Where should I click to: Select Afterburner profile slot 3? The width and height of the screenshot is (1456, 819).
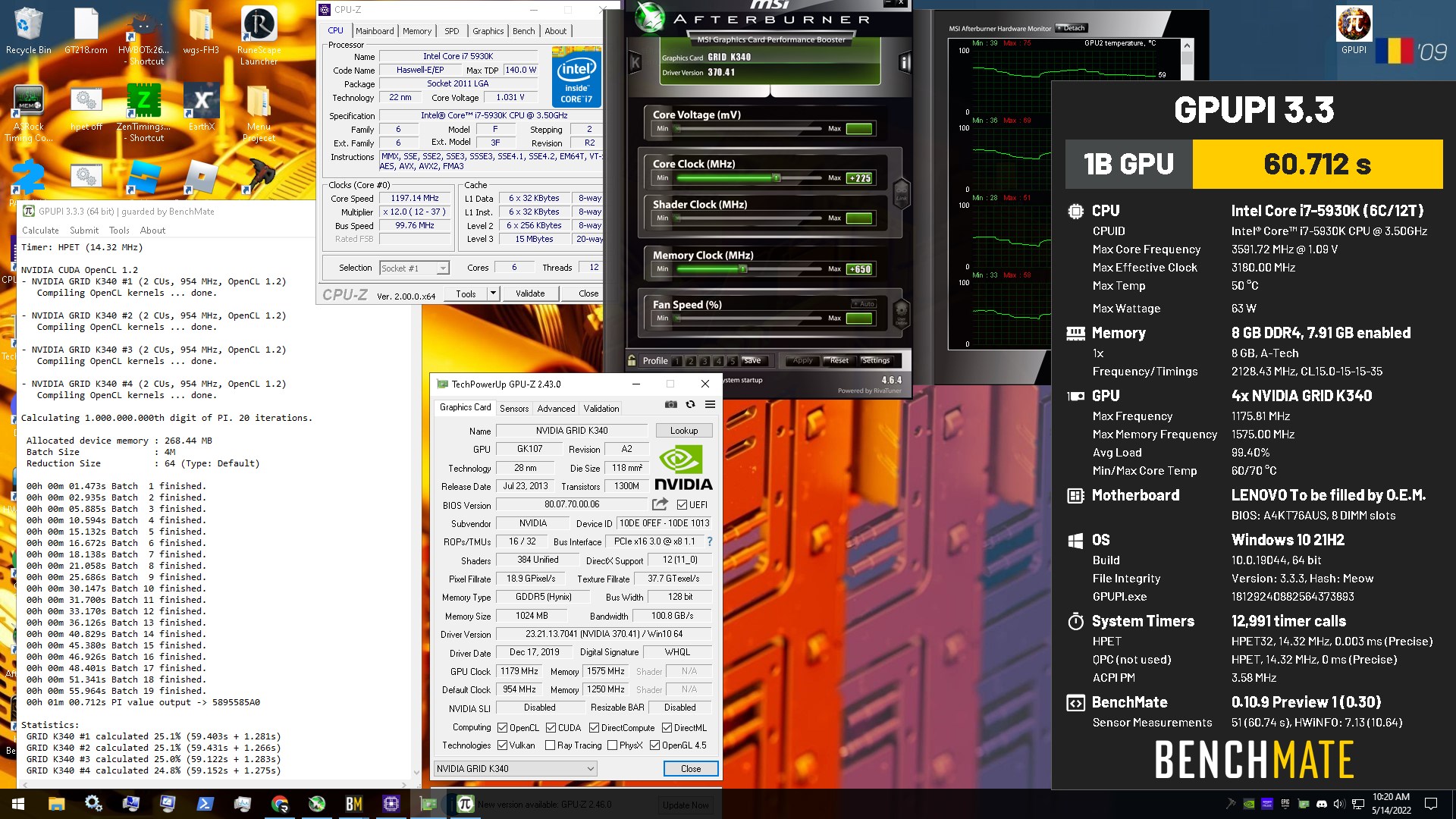(x=704, y=361)
